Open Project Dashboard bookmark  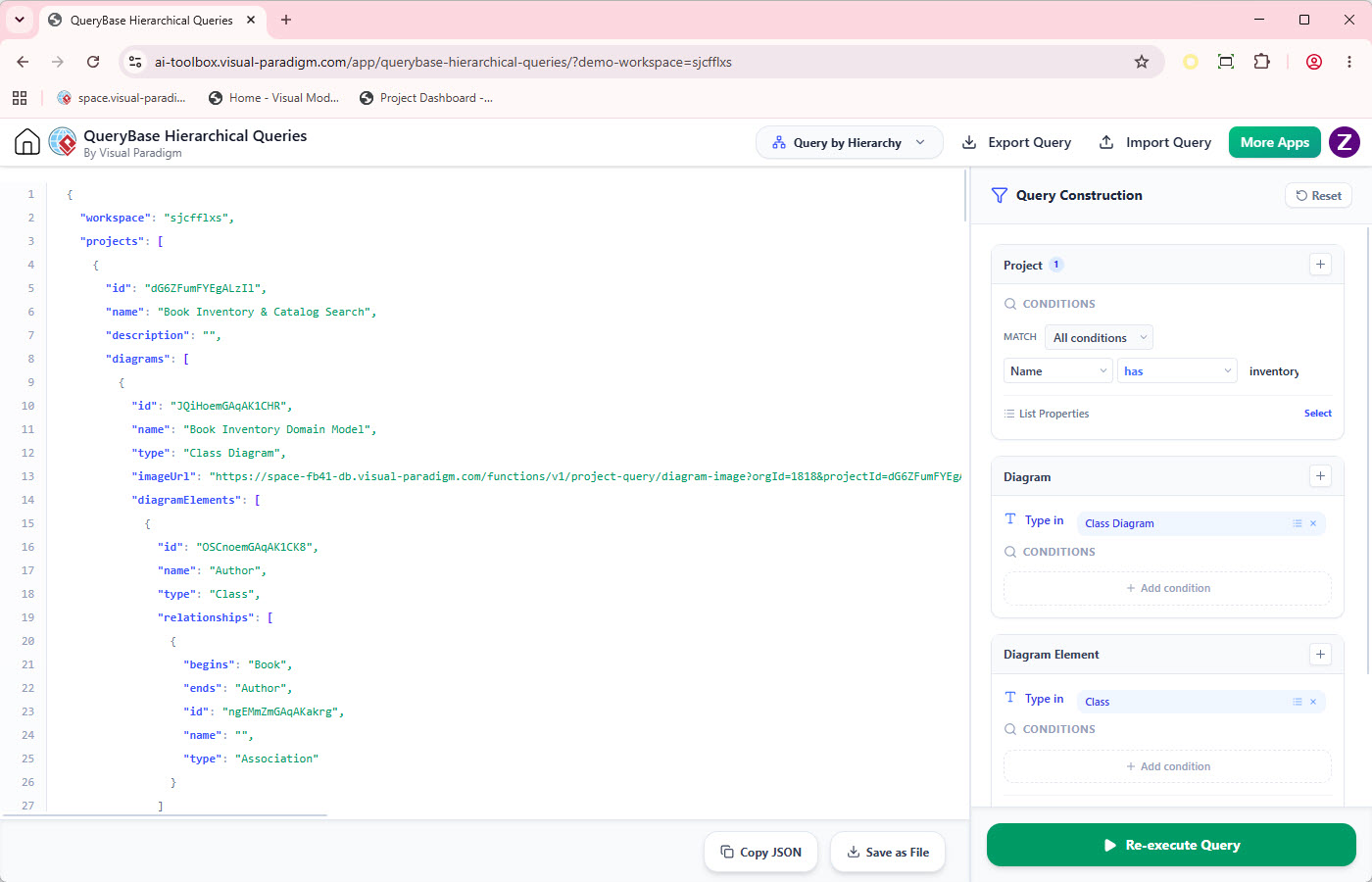[x=426, y=98]
